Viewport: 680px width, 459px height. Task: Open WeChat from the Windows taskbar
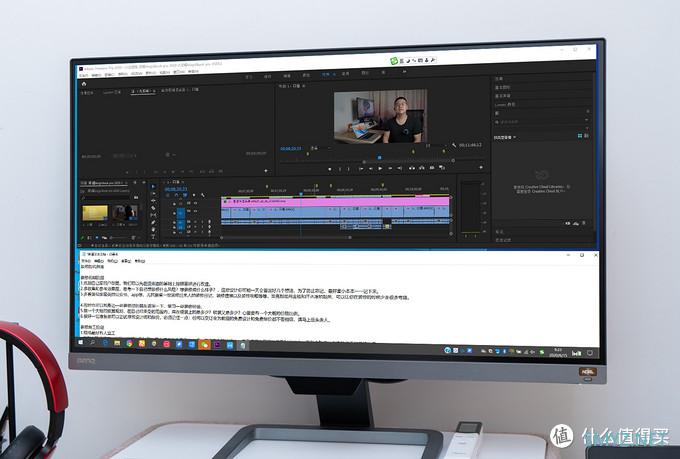(x=204, y=344)
